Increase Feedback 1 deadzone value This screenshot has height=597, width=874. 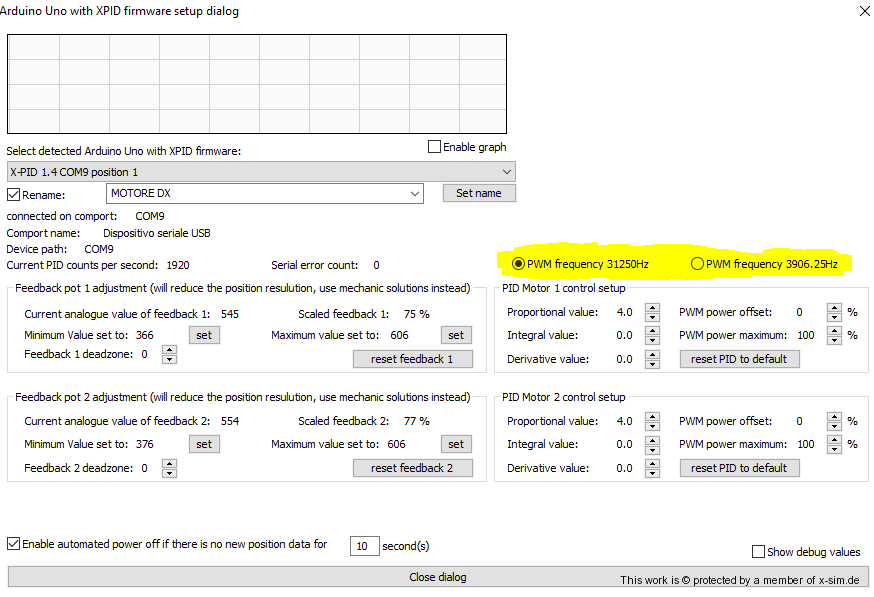coord(169,350)
